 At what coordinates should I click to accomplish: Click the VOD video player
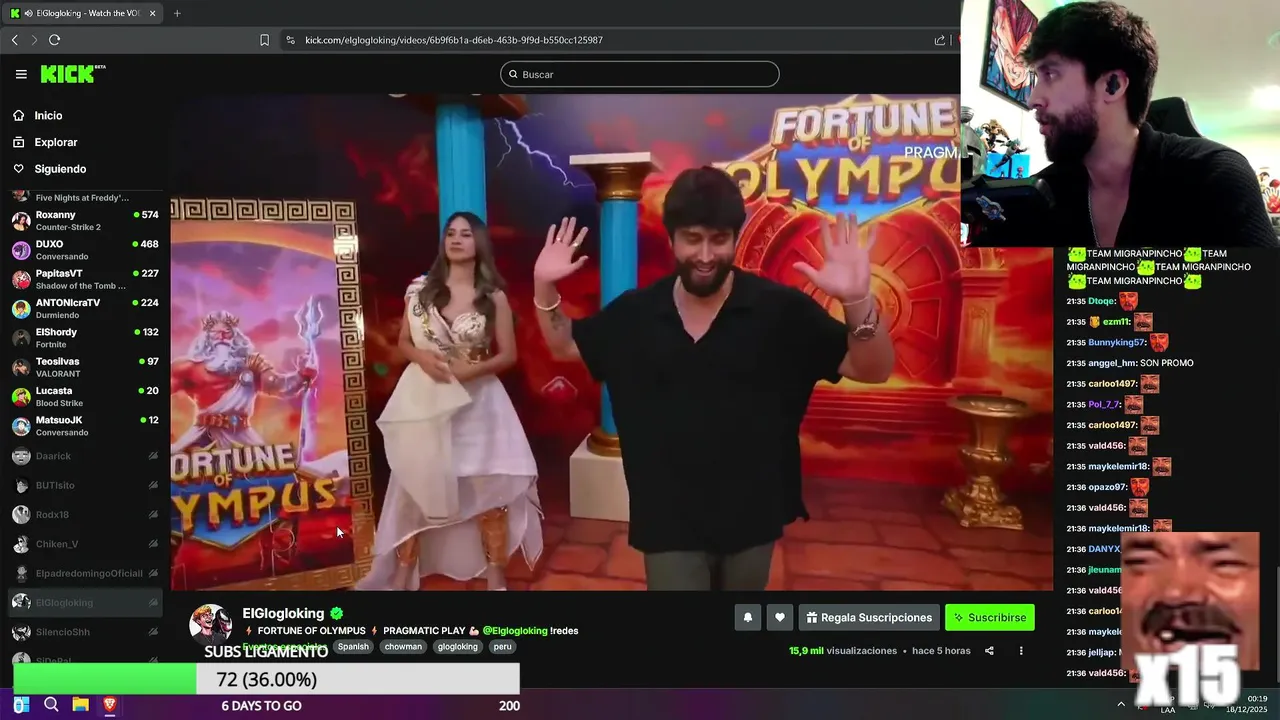611,342
